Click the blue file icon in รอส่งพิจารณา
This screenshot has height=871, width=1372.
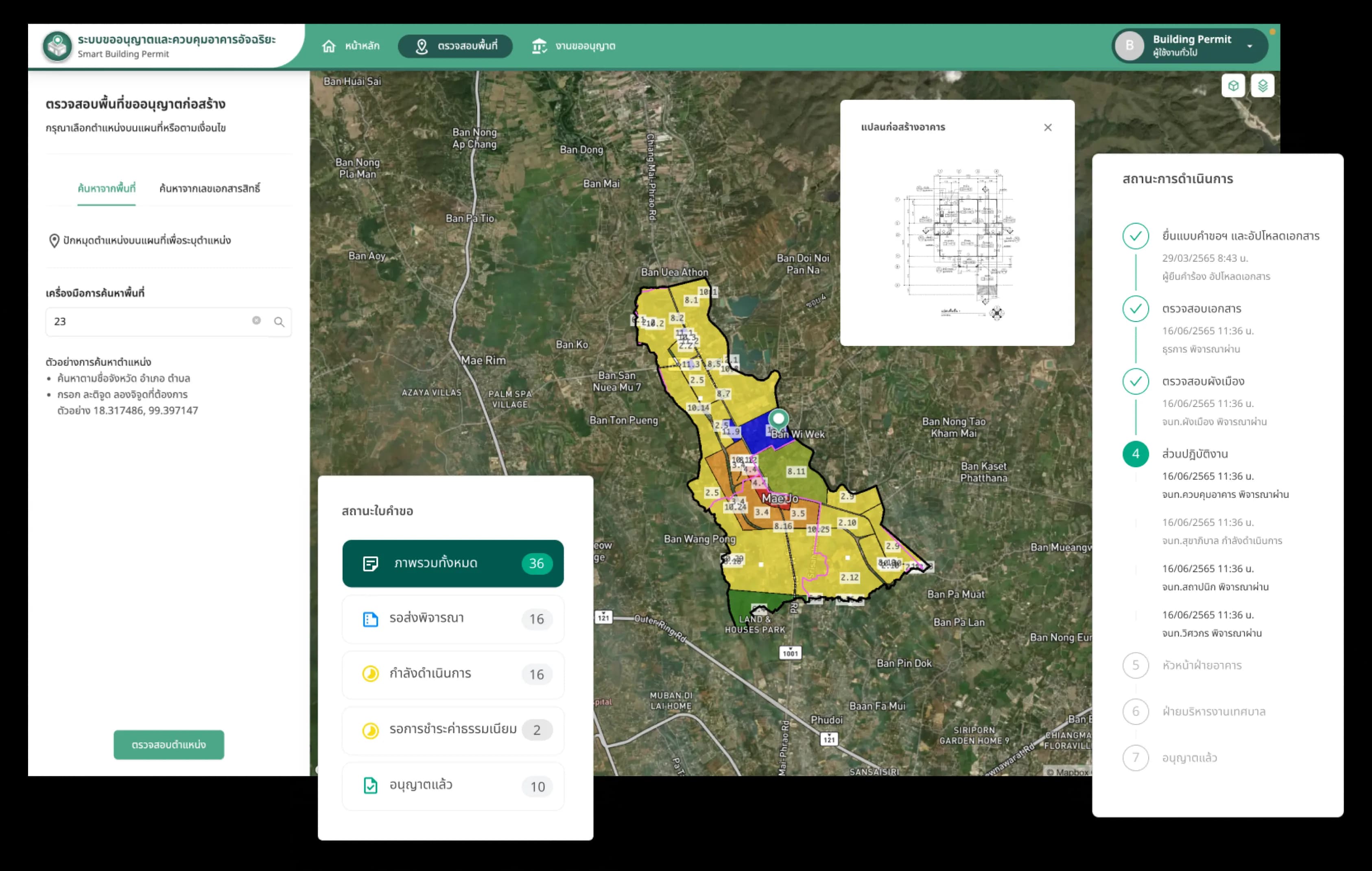pyautogui.click(x=370, y=619)
